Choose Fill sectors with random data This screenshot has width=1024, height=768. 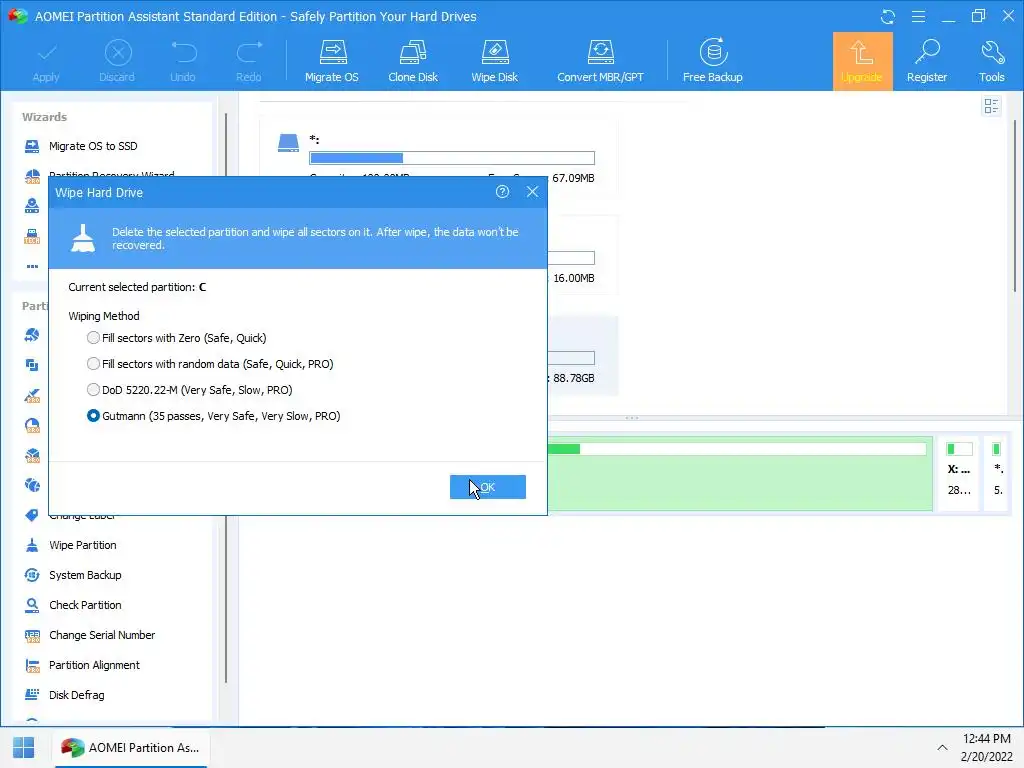93,364
